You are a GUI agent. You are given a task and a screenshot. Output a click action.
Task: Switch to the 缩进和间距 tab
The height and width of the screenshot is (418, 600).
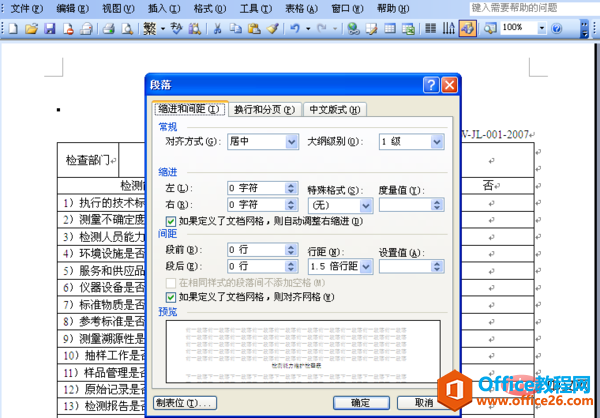pyautogui.click(x=190, y=109)
